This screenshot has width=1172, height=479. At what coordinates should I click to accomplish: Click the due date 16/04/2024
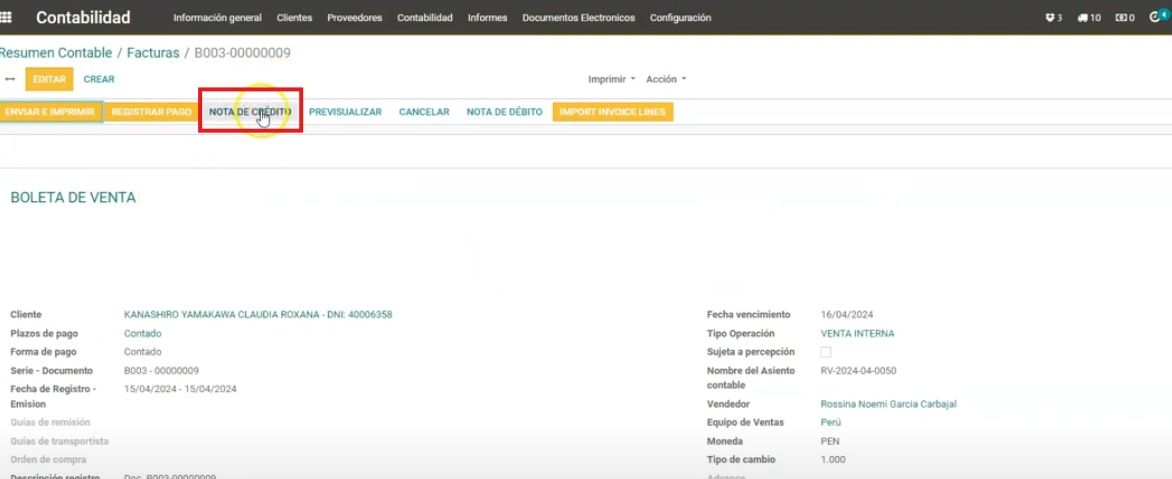tap(847, 315)
